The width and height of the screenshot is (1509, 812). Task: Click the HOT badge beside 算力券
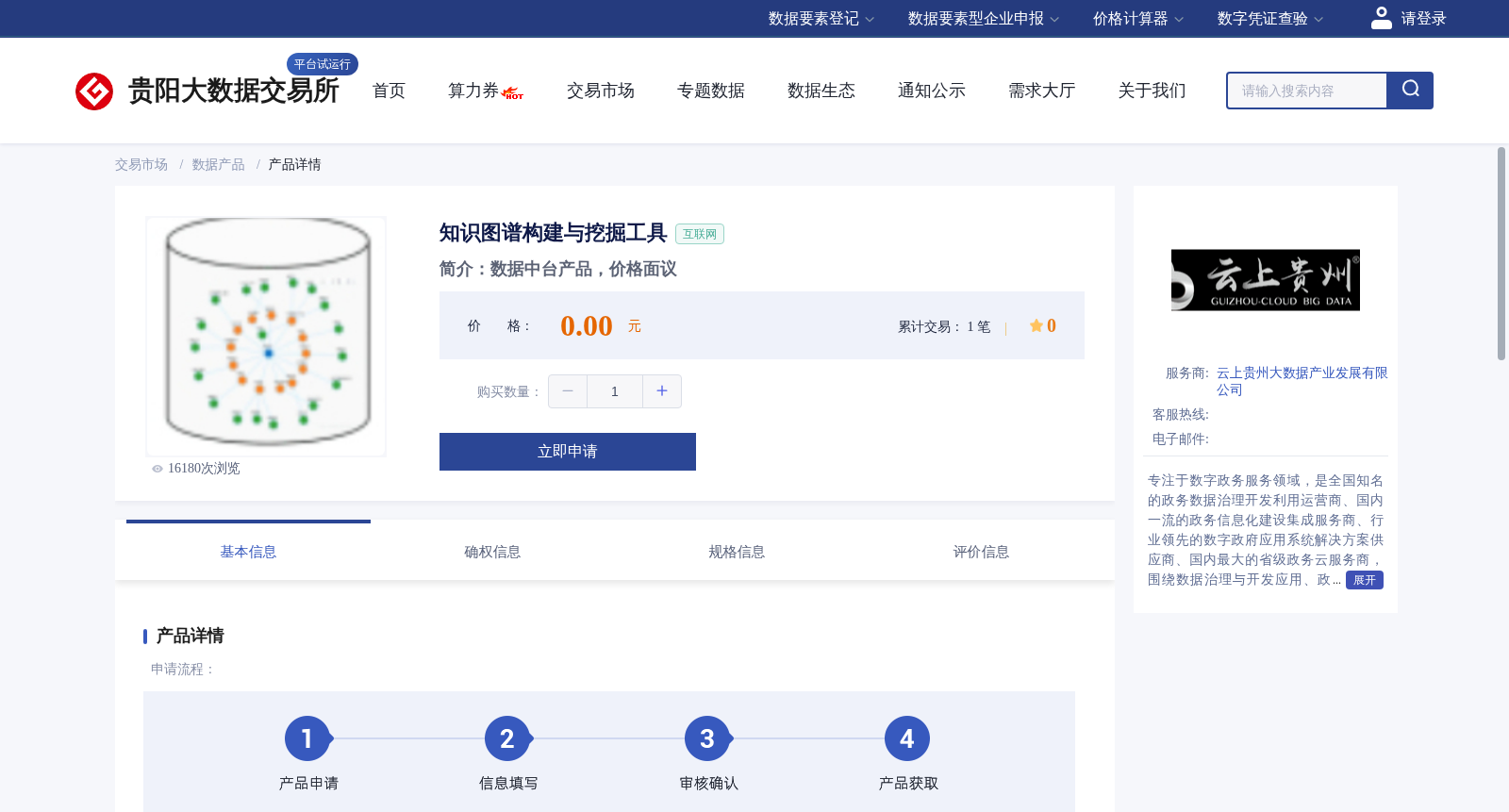tap(513, 93)
